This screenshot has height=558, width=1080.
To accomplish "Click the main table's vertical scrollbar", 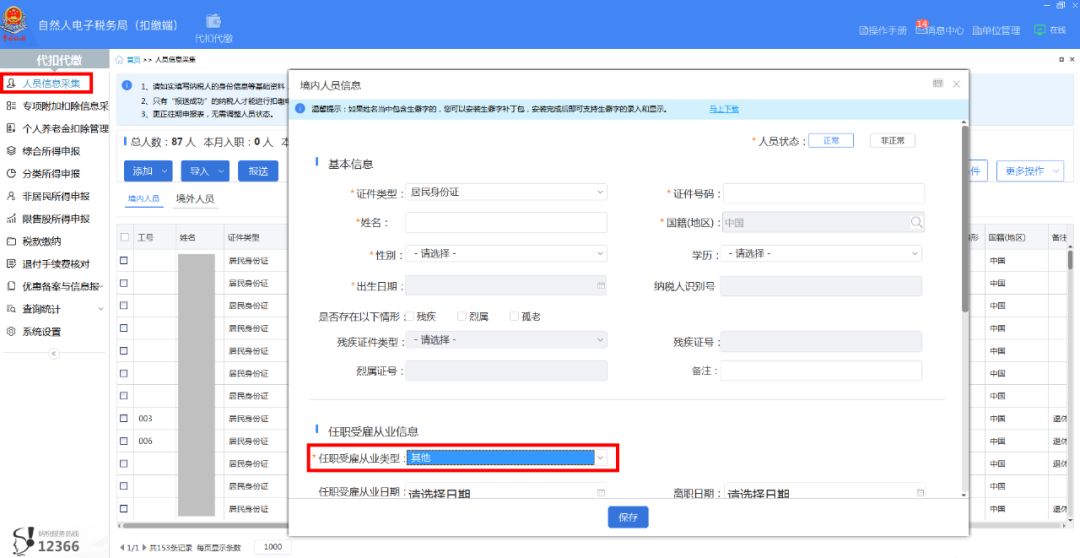I will click(1070, 259).
